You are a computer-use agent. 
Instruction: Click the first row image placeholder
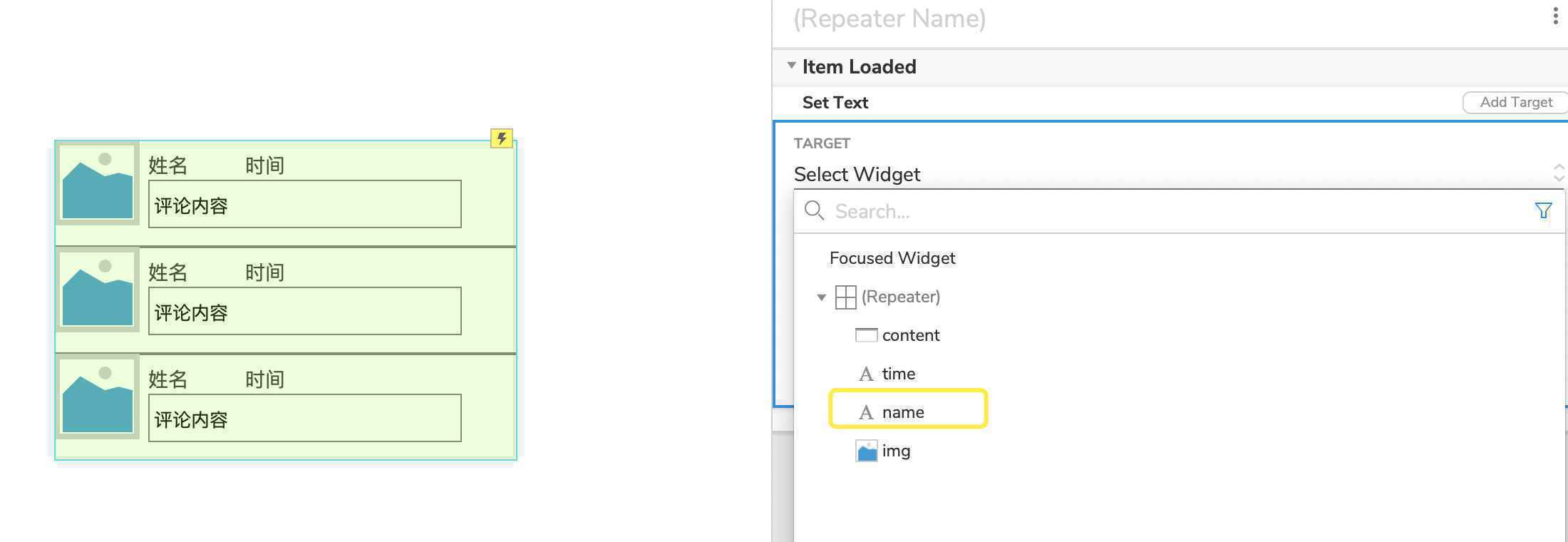(x=98, y=183)
